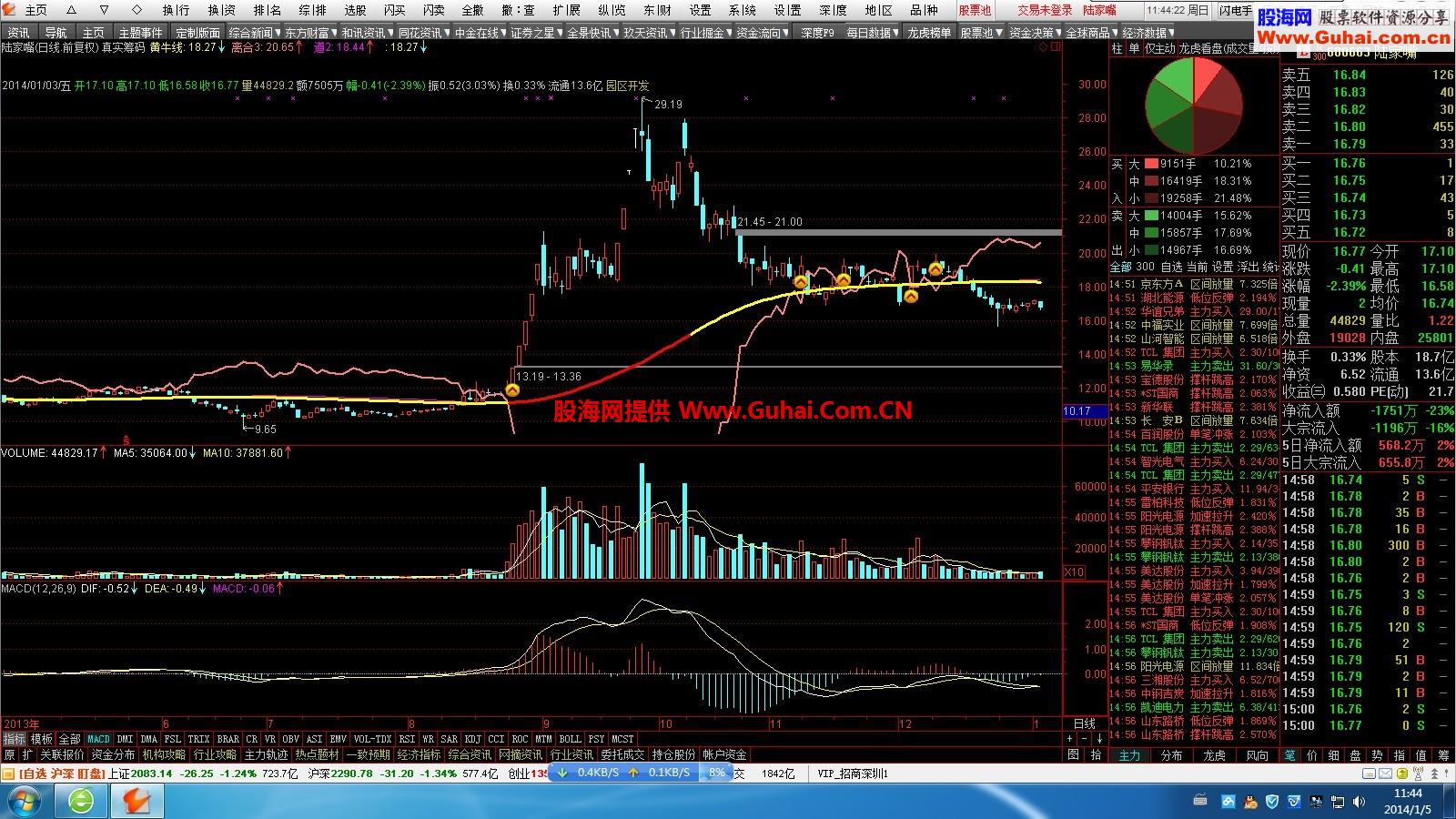
Task: Click the taskbar clock showing 11:44
Action: [1407, 802]
